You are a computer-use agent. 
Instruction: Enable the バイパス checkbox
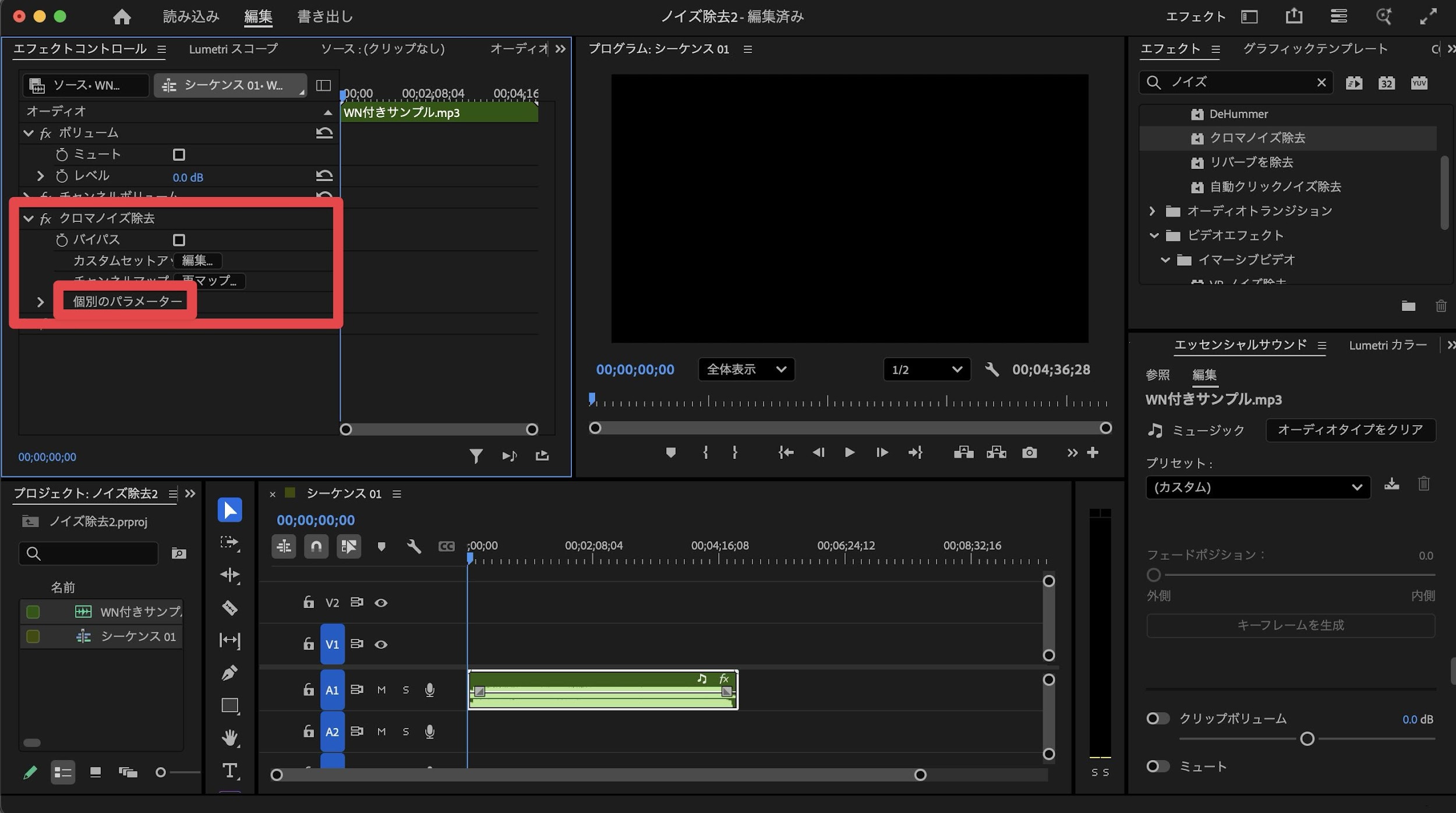(x=179, y=240)
